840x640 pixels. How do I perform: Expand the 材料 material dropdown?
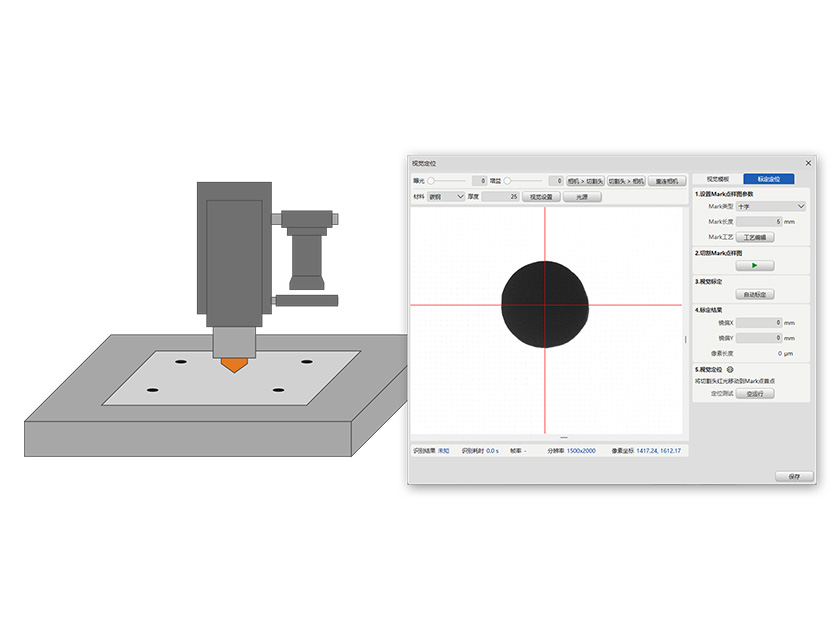point(446,197)
